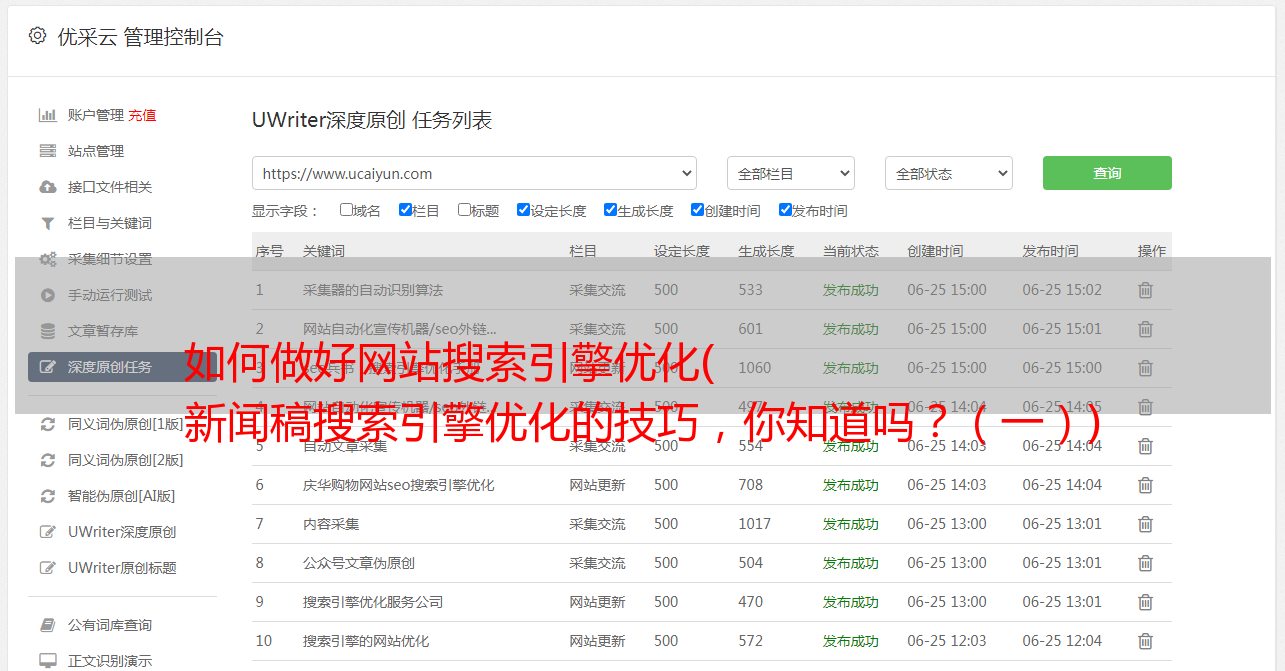Uncheck the 生成长度 display field checkbox
This screenshot has width=1285, height=671.
[x=610, y=210]
